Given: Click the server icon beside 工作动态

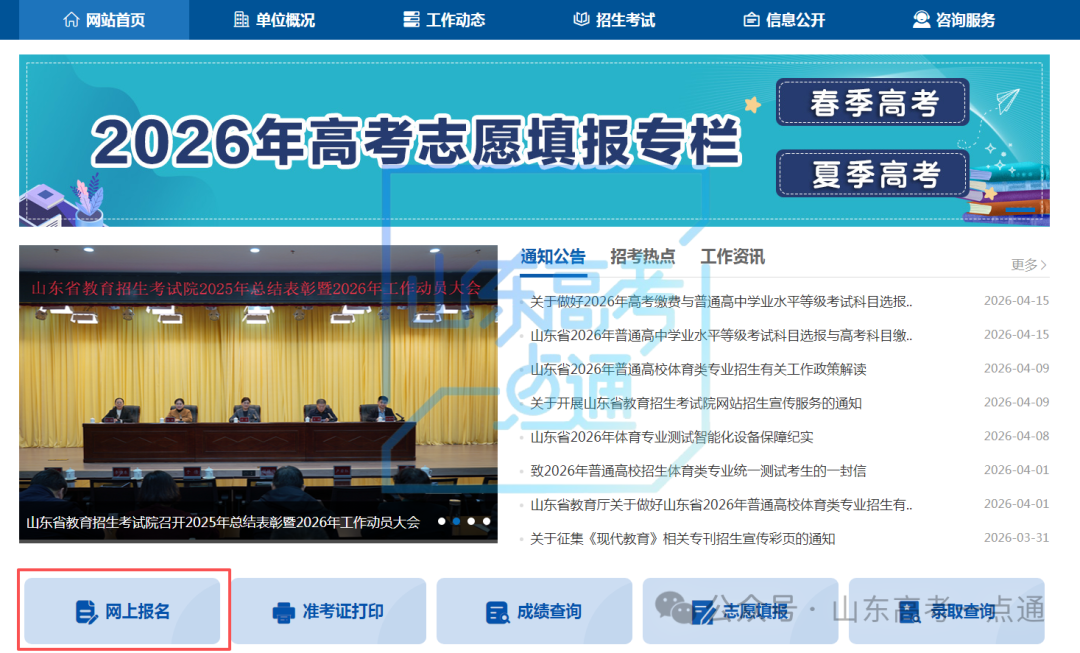Looking at the screenshot, I should pyautogui.click(x=411, y=20).
